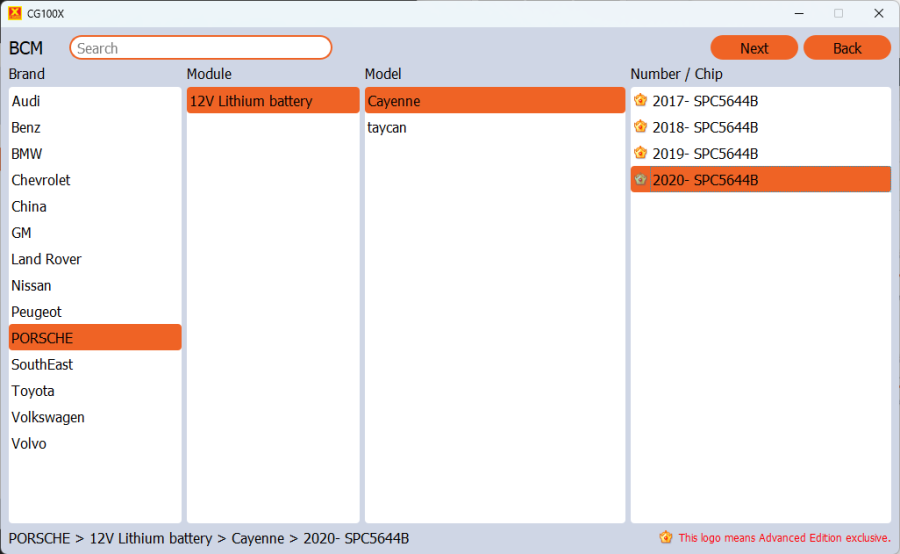Viewport: 900px width, 554px height.
Task: Choose Volkswagen in the Brand list
Action: pyautogui.click(x=48, y=417)
